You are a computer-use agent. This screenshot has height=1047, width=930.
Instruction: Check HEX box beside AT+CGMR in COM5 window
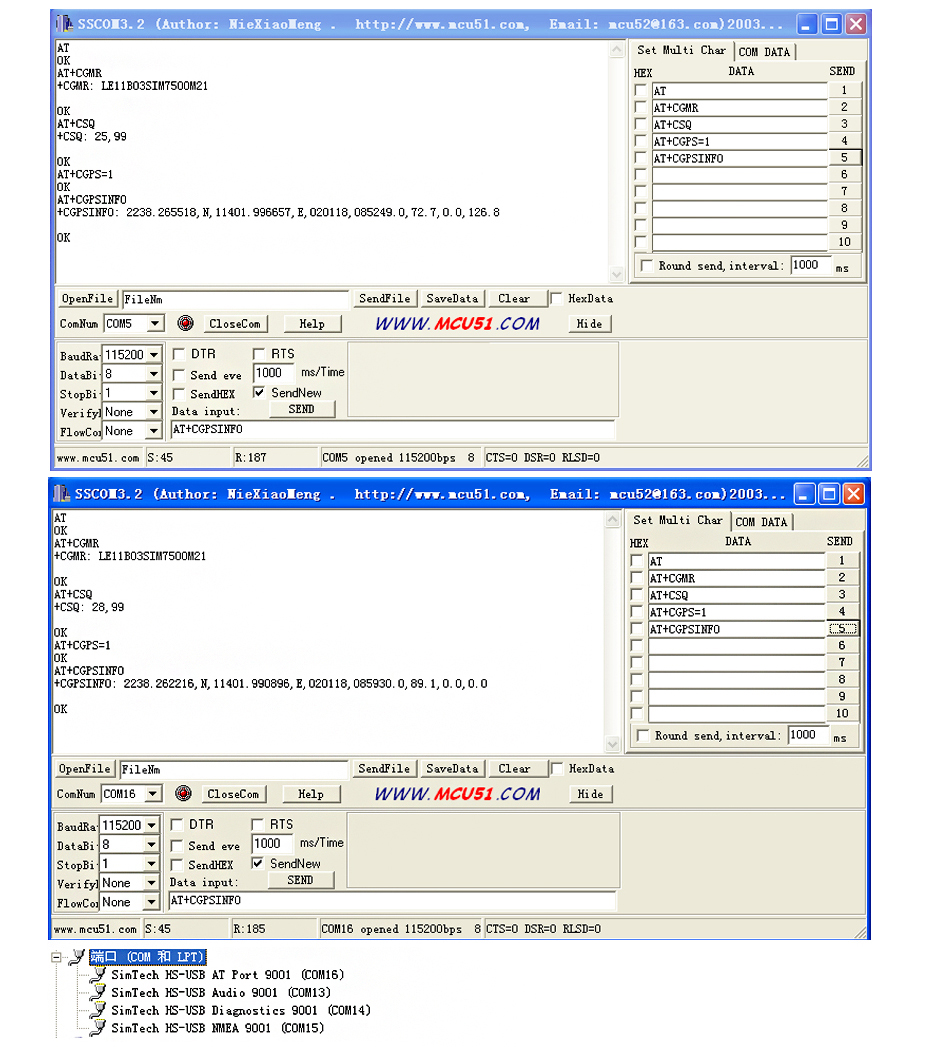tap(640, 108)
